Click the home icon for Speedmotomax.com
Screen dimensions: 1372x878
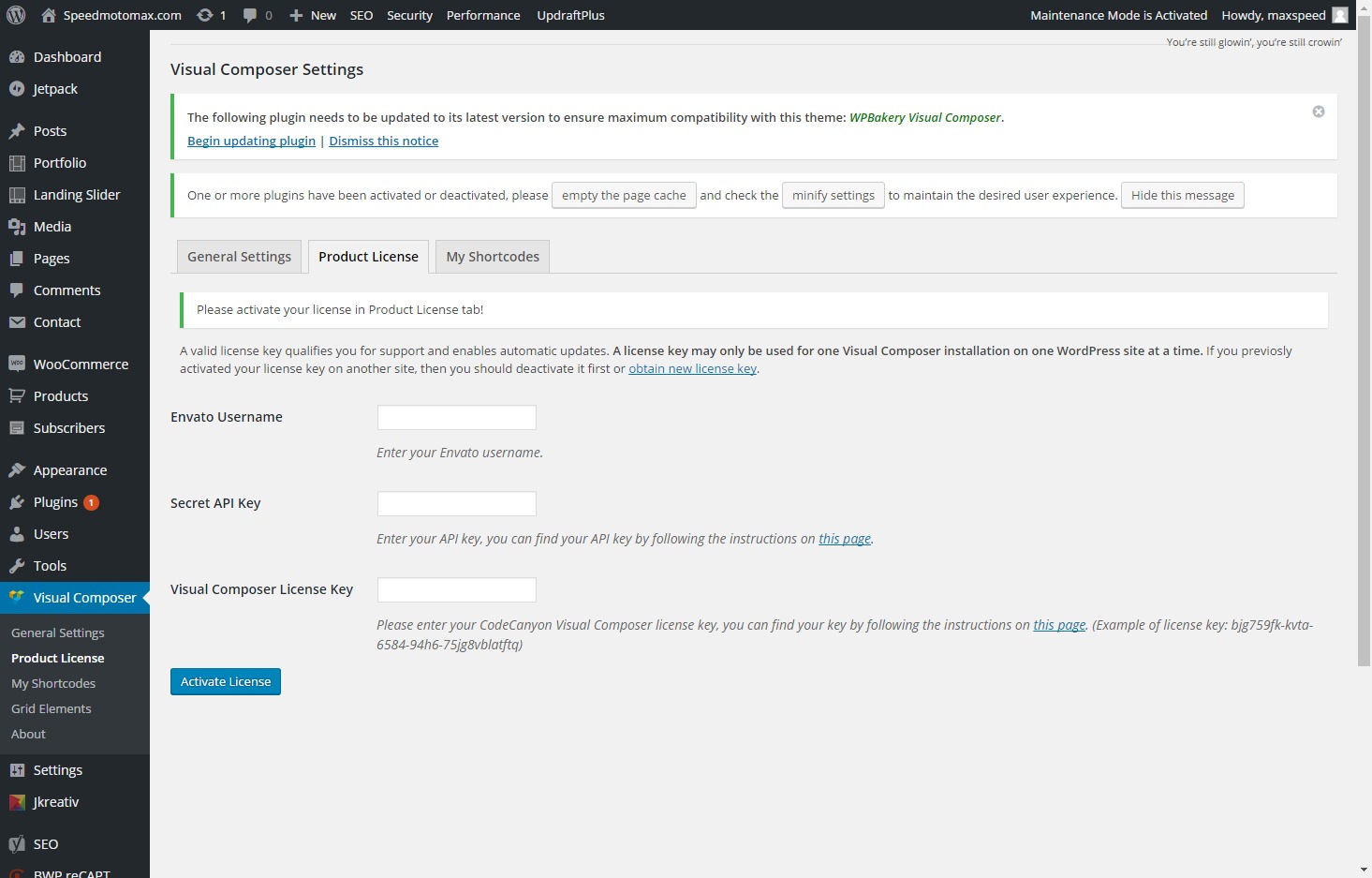pos(49,15)
